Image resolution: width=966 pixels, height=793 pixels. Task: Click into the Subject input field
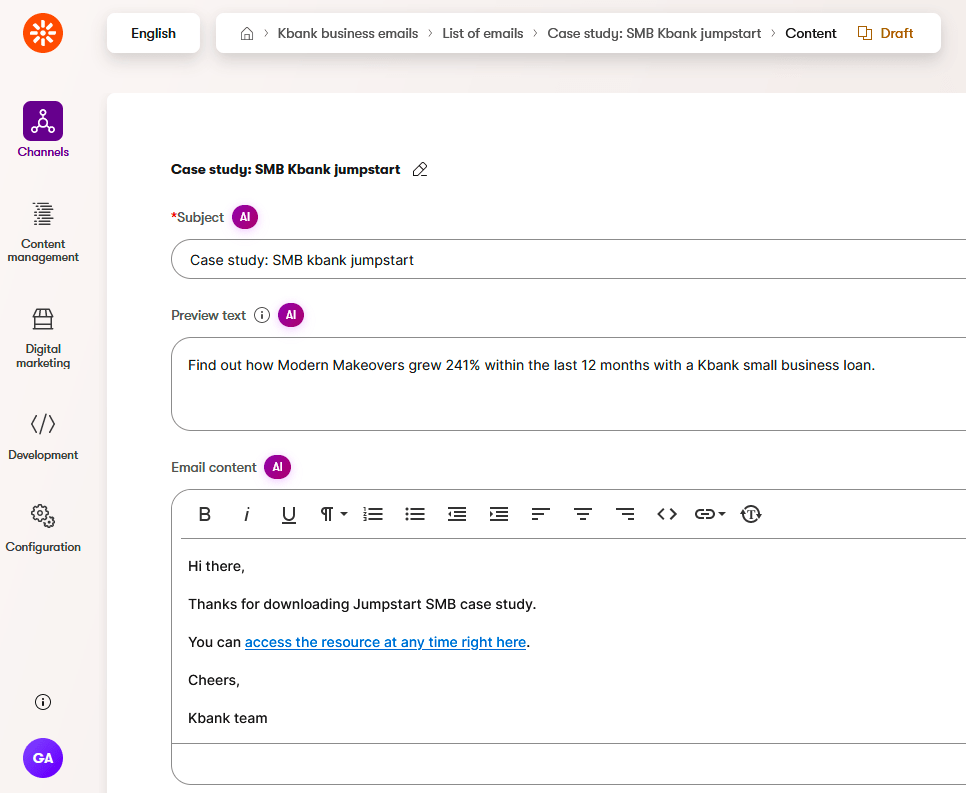click(568, 259)
